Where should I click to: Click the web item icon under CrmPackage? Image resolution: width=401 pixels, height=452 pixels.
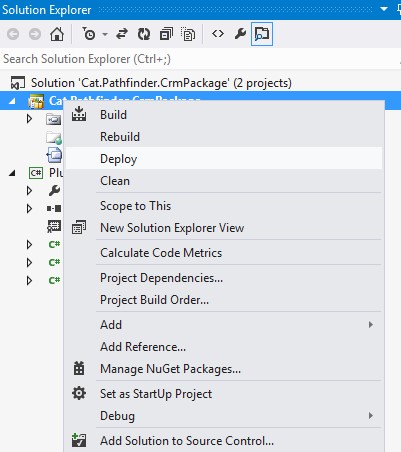(54, 138)
